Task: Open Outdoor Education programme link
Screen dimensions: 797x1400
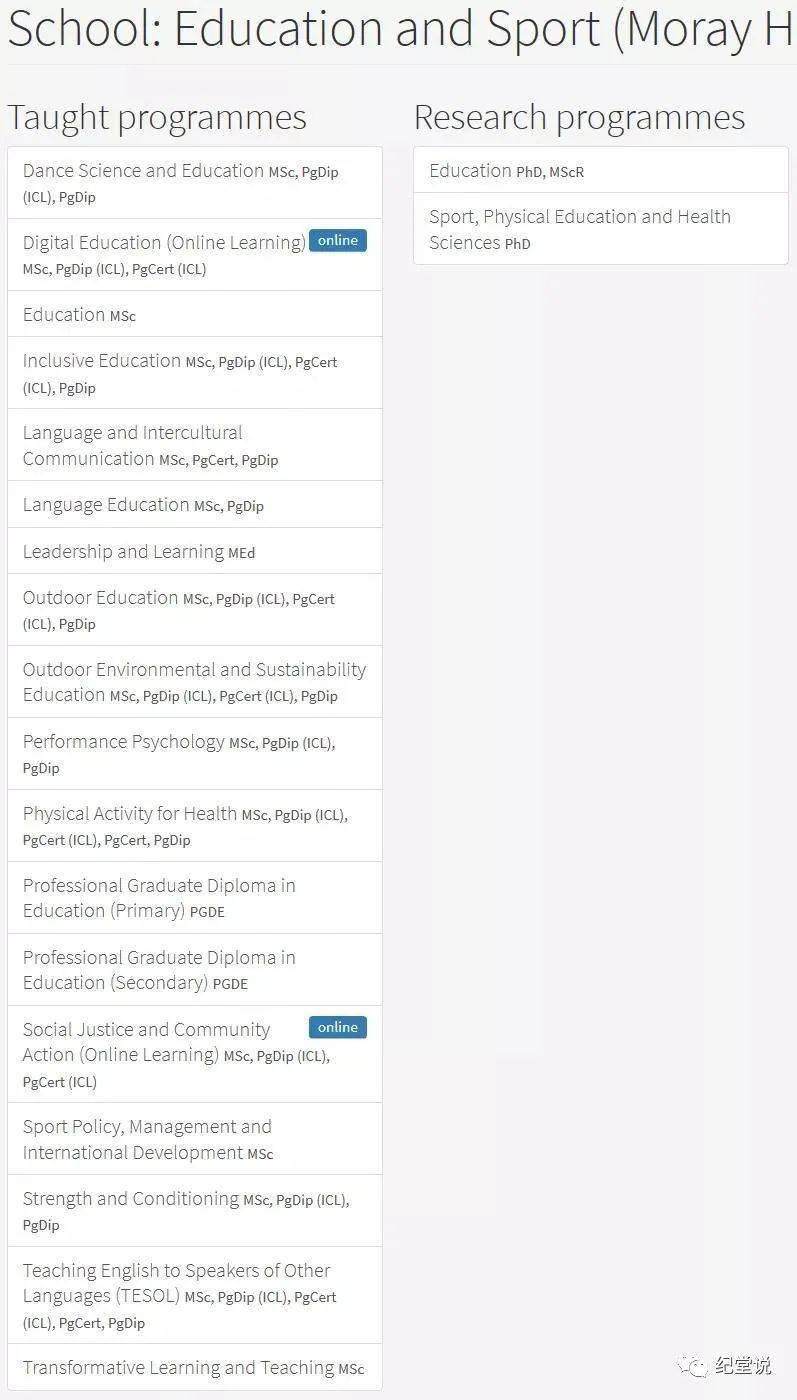Action: click(x=100, y=598)
